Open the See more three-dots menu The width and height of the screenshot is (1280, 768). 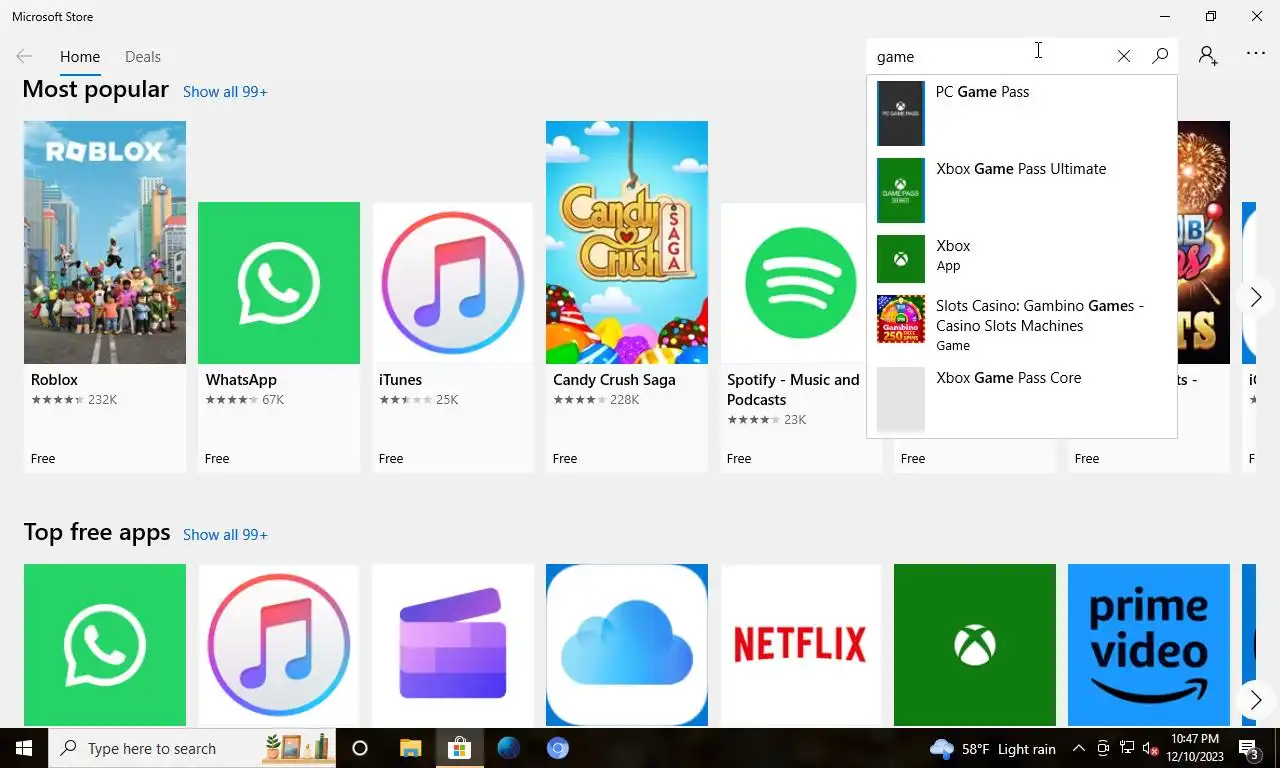click(x=1256, y=54)
